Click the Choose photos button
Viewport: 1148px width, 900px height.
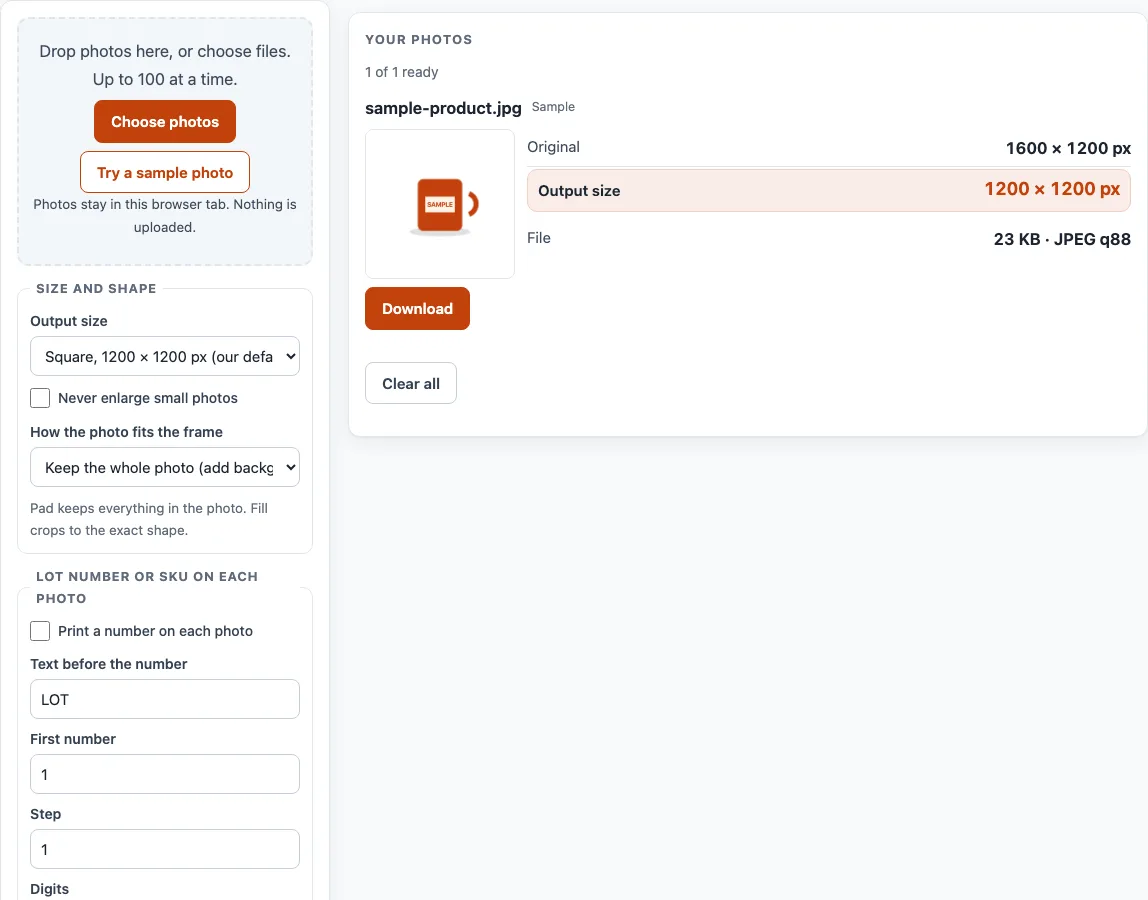165,122
